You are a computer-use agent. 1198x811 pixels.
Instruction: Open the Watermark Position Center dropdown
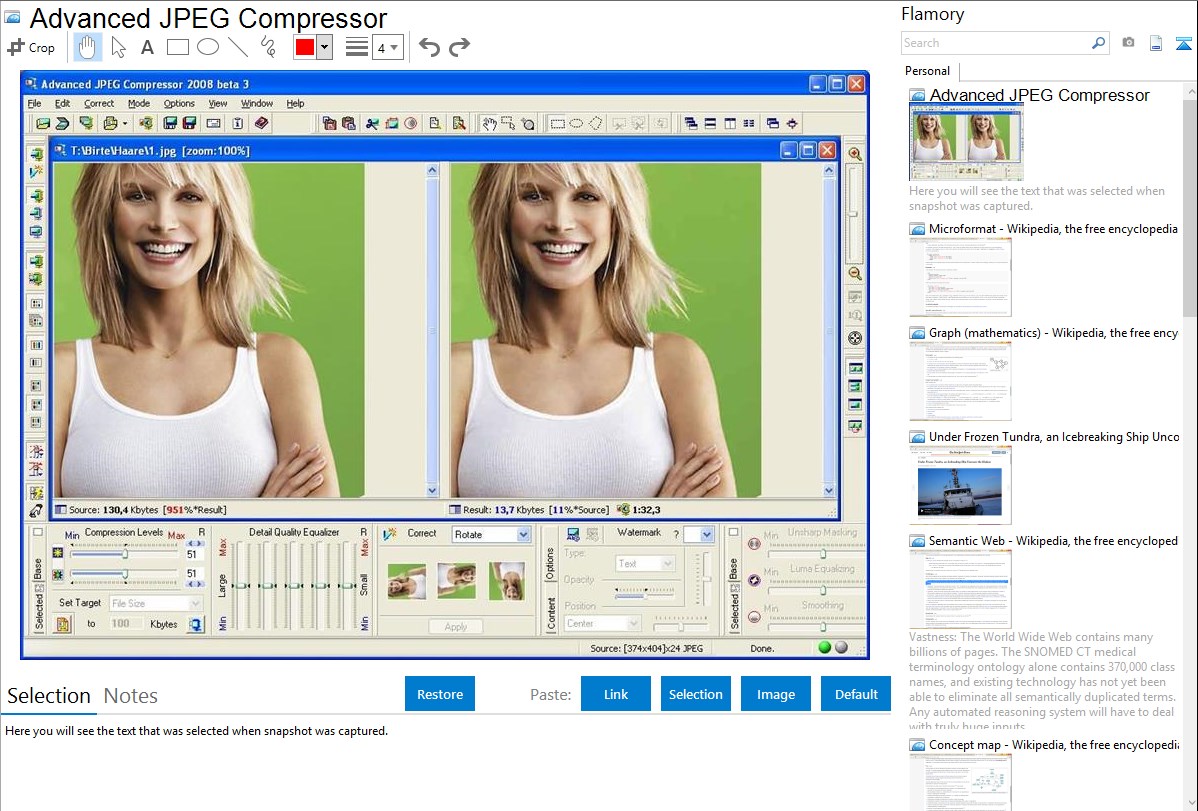(x=602, y=624)
